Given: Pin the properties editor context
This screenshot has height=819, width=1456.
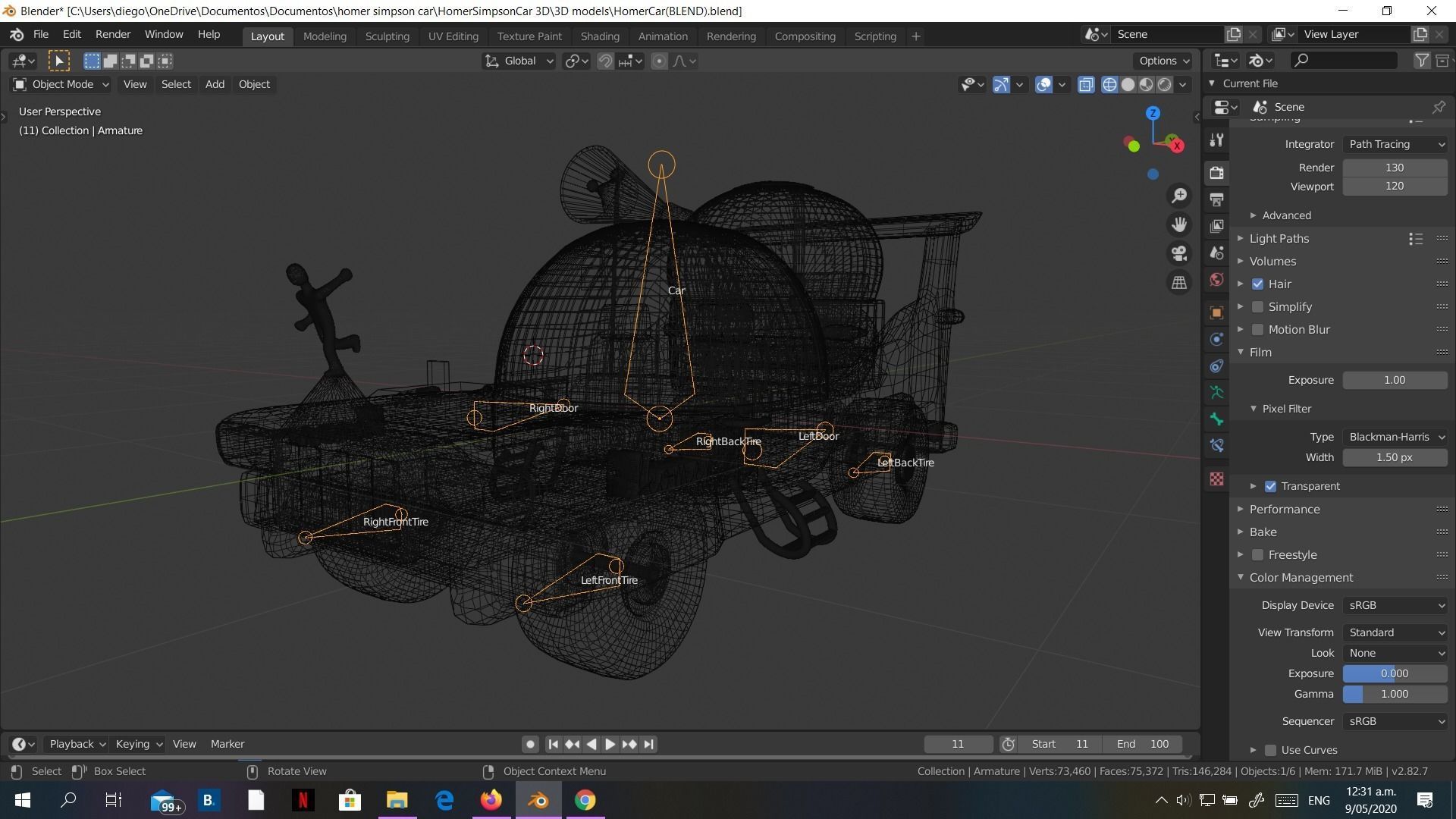Looking at the screenshot, I should click(1439, 107).
